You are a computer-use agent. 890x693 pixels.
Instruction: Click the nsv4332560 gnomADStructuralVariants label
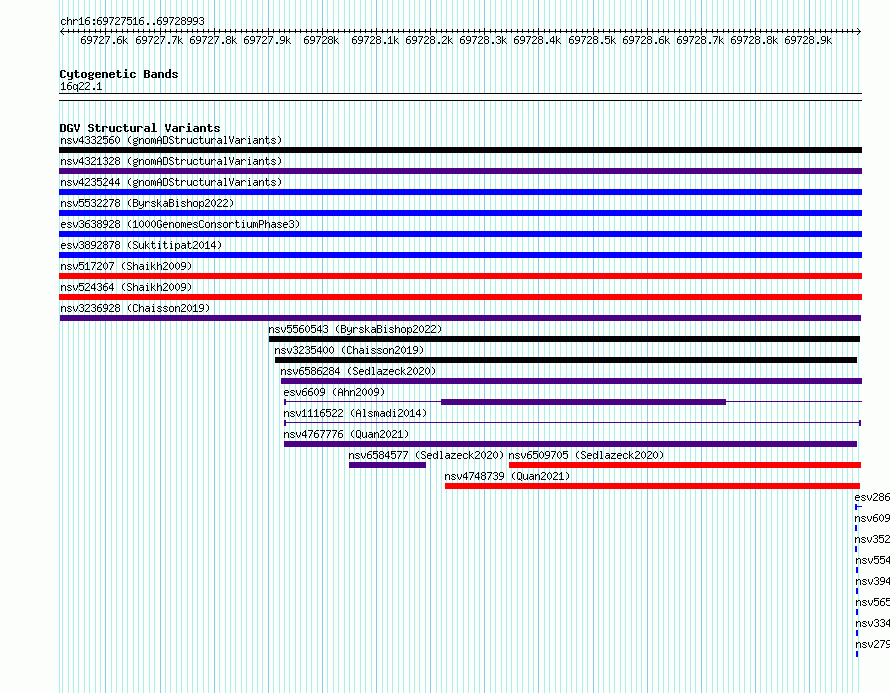[171, 140]
